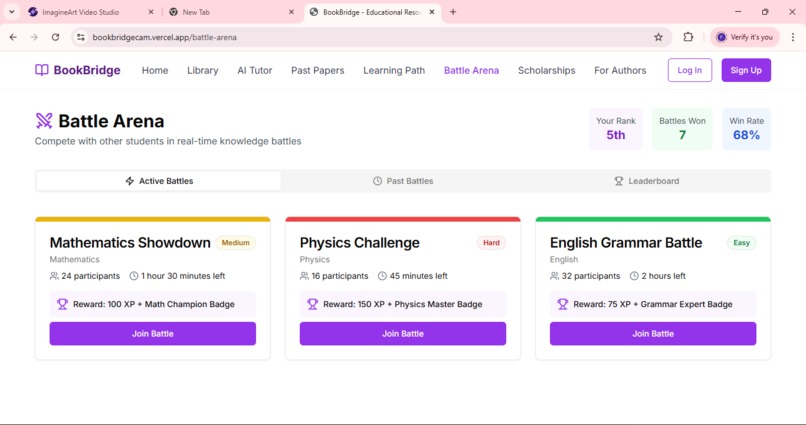Click the Your Rank 5th stat card
The width and height of the screenshot is (806, 425).
(x=616, y=129)
